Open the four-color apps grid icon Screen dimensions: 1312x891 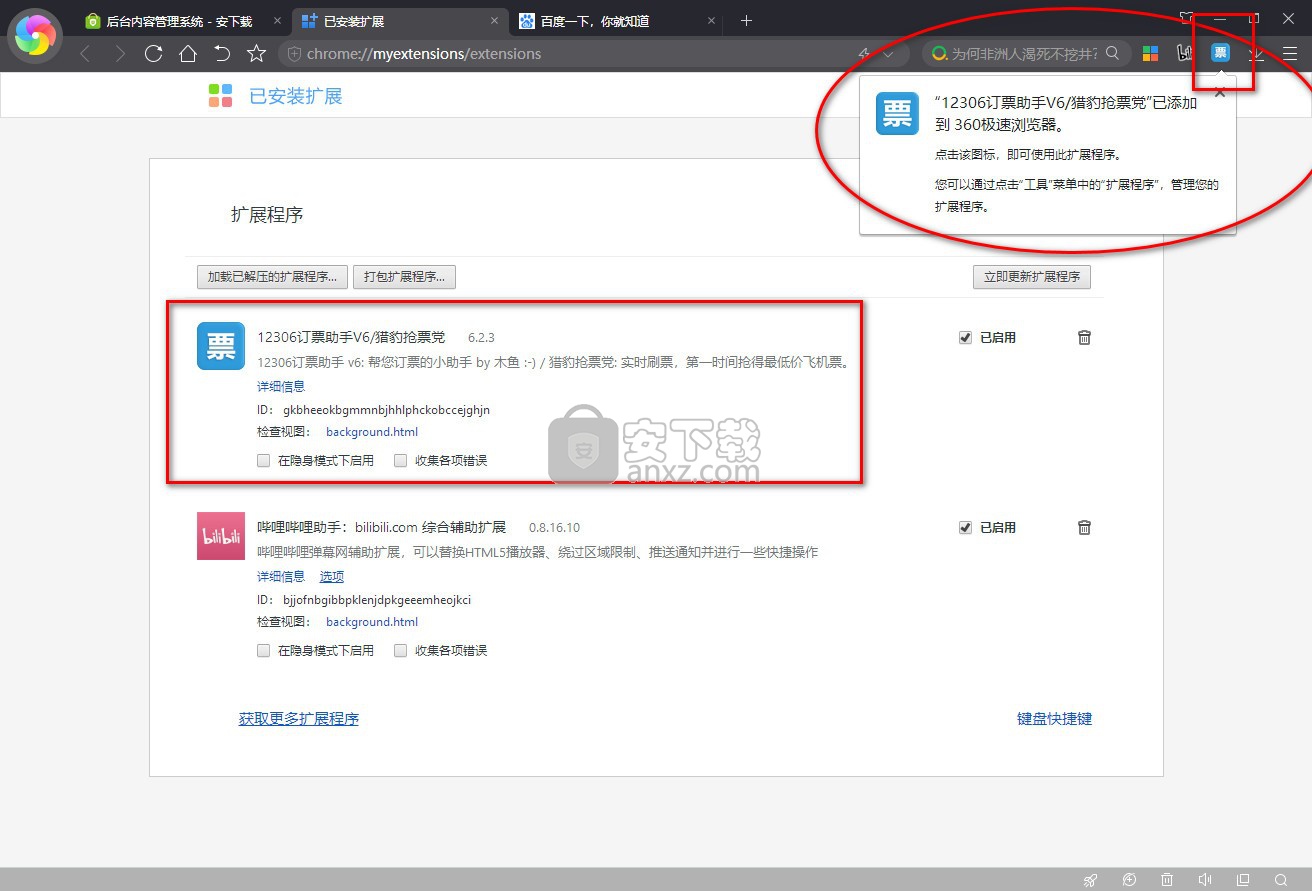coord(1151,53)
